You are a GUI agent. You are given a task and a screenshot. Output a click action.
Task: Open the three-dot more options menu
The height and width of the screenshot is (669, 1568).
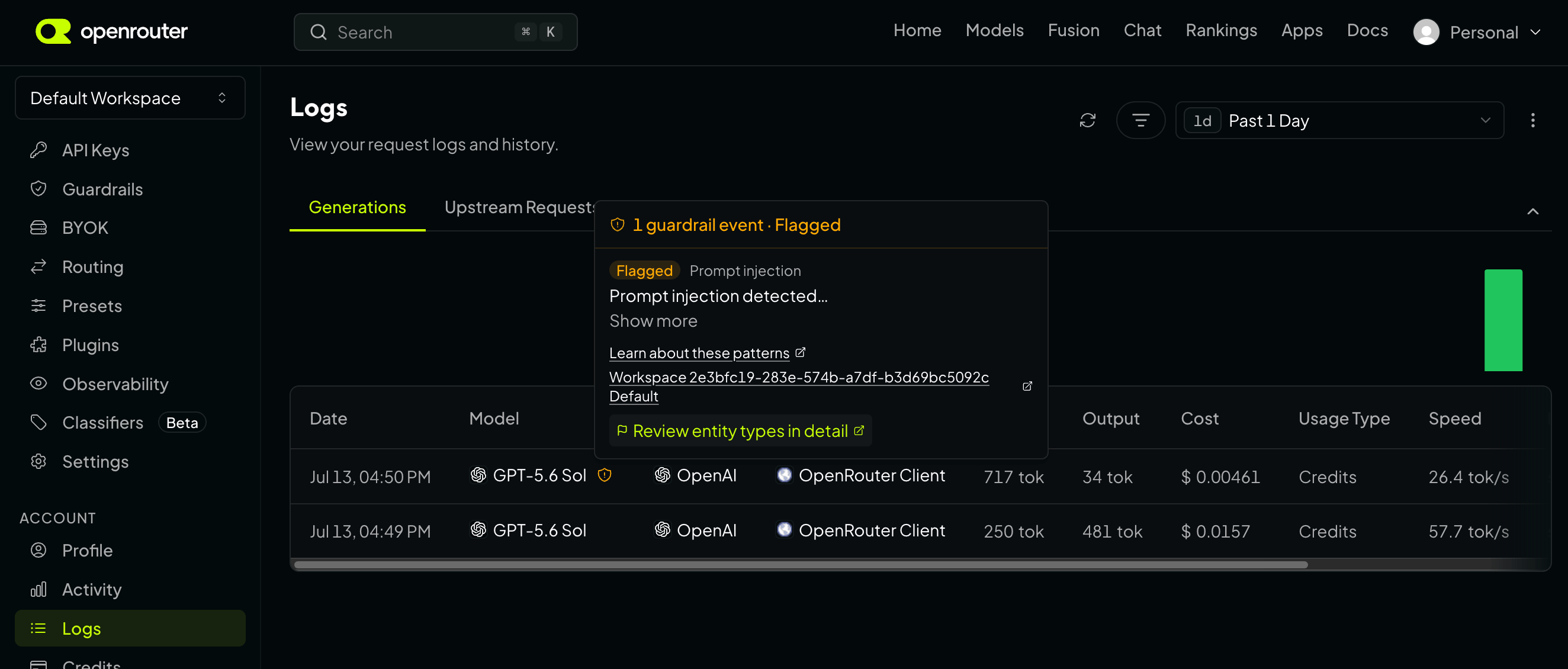coord(1532,120)
